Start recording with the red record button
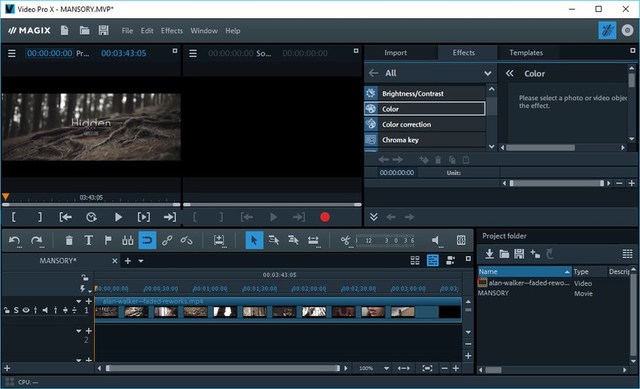 325,217
